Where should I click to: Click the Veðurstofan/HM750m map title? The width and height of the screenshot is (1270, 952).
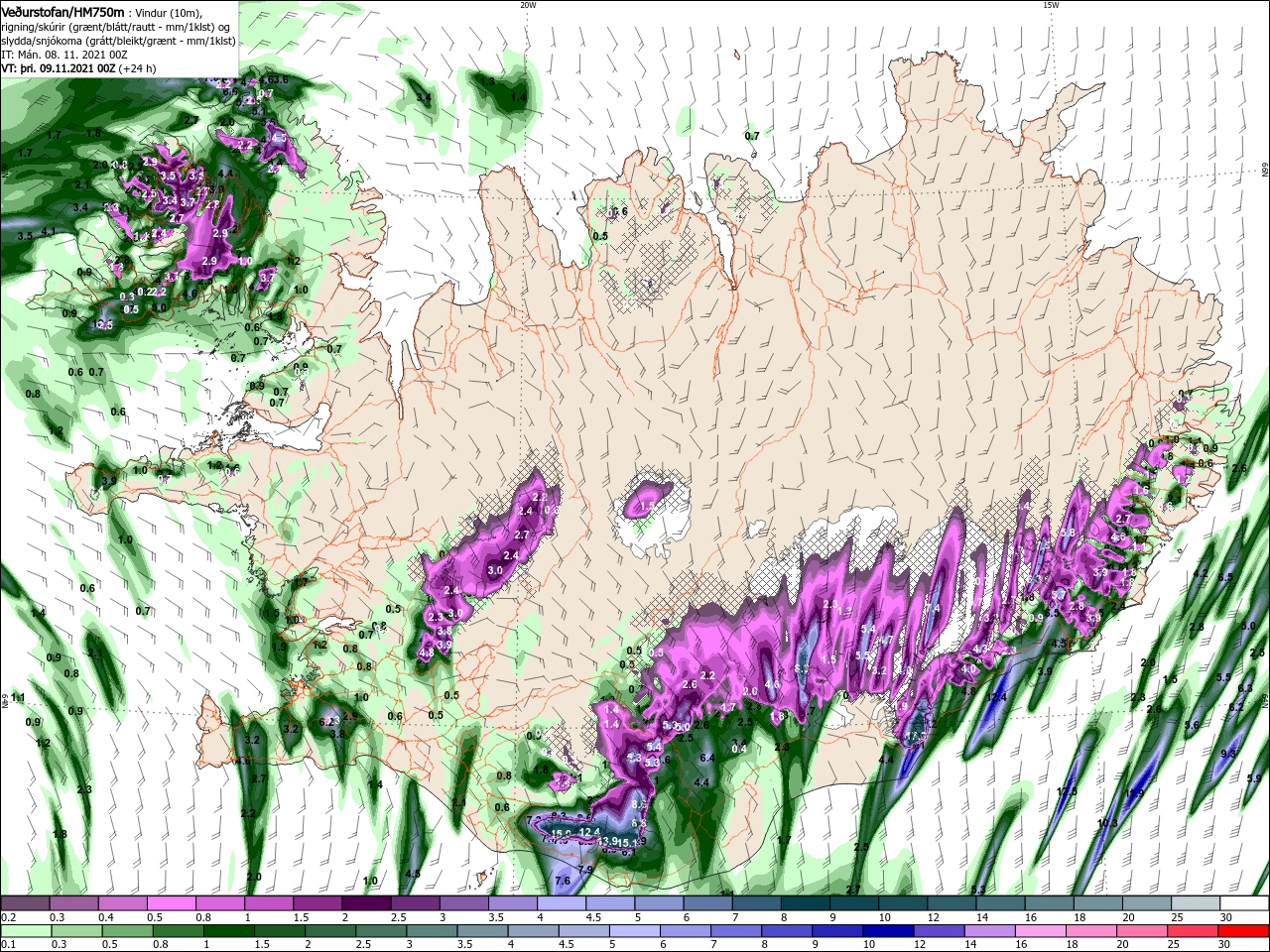pos(63,11)
